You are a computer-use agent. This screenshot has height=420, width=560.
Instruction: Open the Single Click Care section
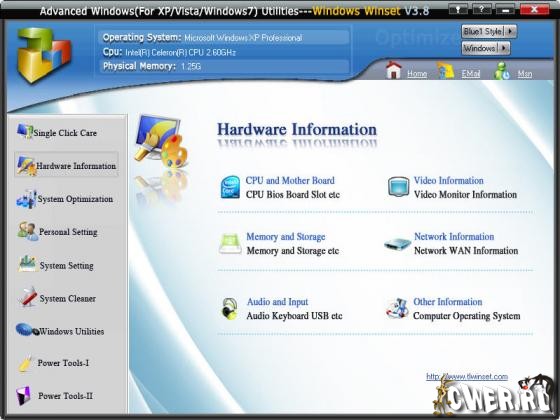[x=65, y=133]
